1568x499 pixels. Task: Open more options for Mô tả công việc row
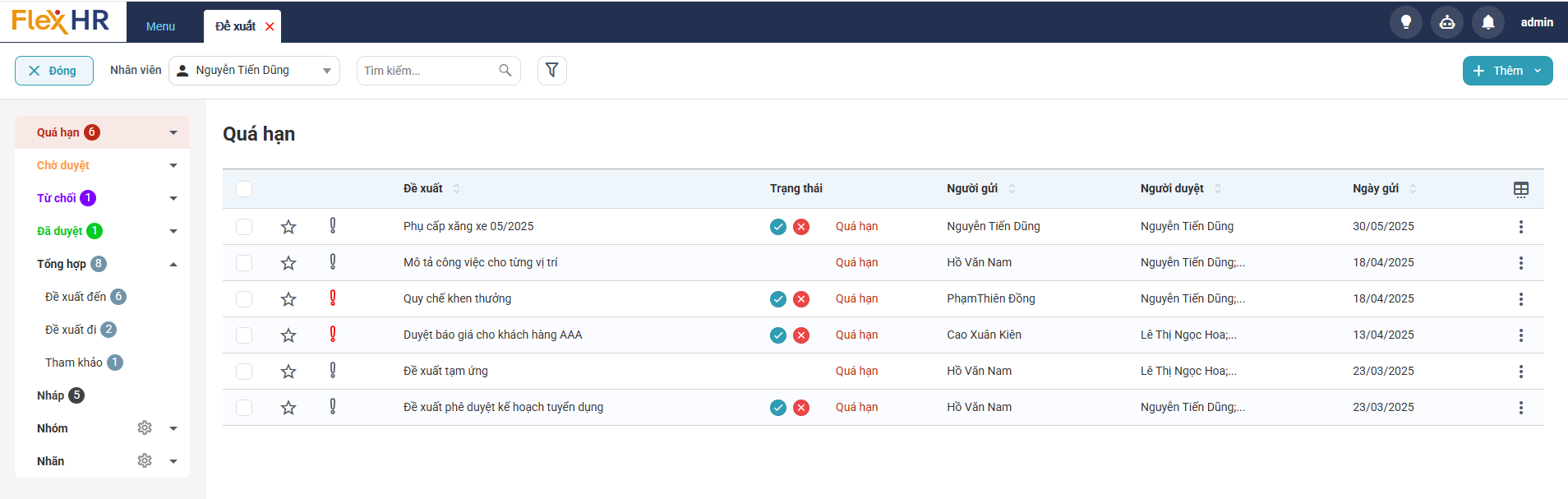(x=1521, y=263)
